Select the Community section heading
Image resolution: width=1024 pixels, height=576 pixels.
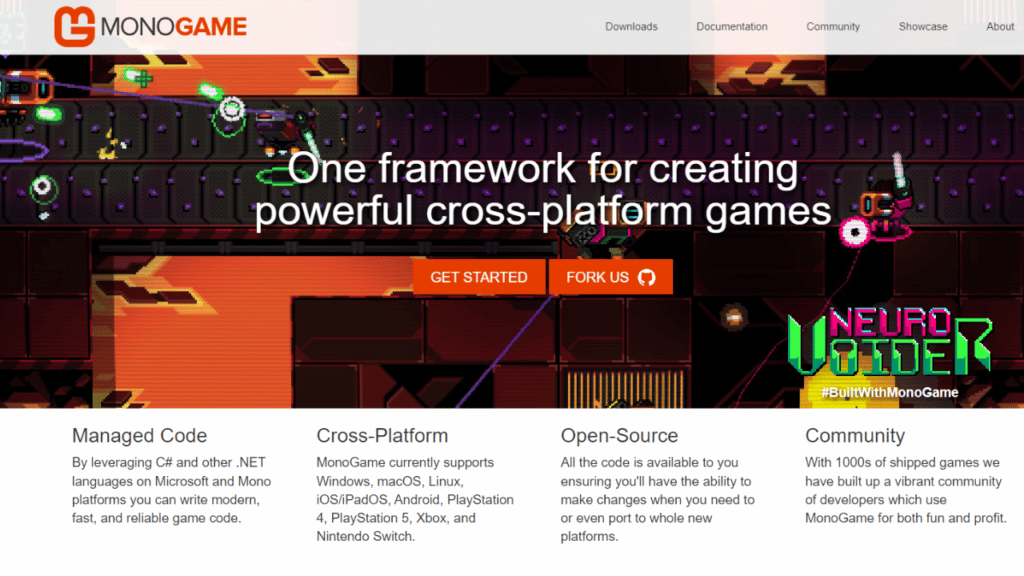pyautogui.click(x=855, y=436)
